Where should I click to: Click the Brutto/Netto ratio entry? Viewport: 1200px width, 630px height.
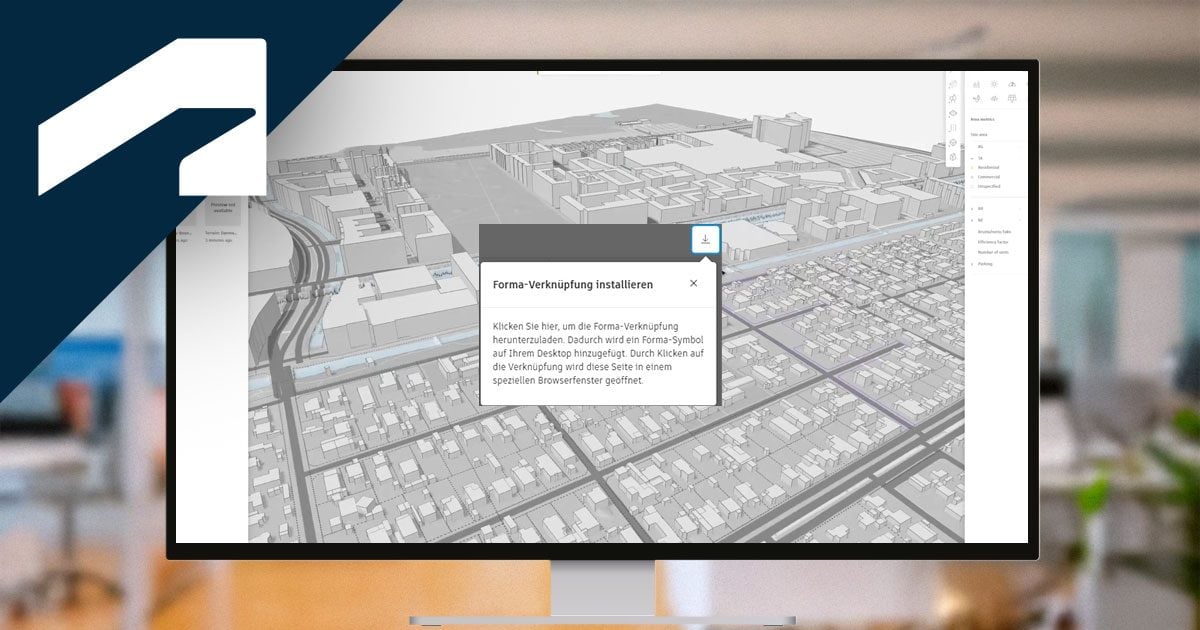994,232
